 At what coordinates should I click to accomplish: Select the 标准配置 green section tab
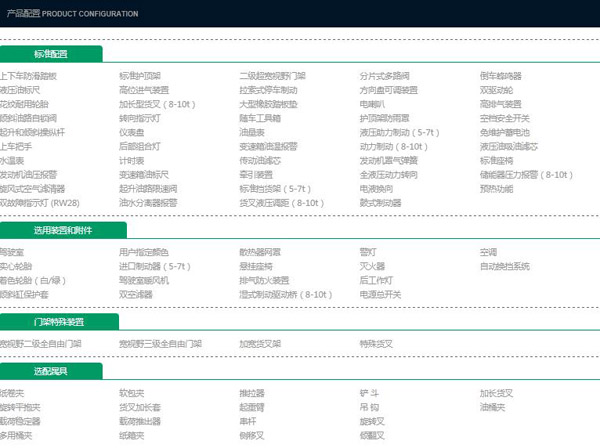tap(51, 54)
